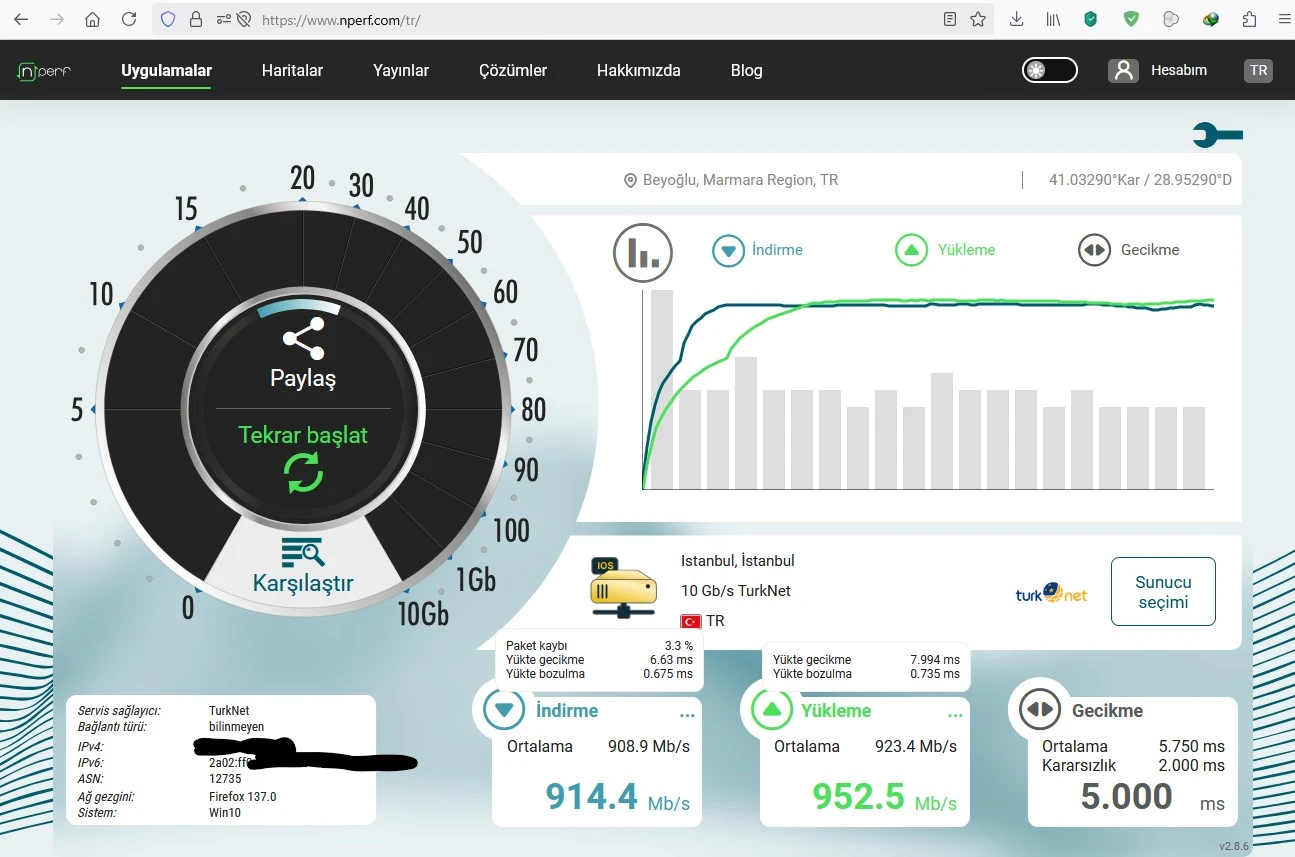
Task: Click the browser home button
Action: tap(92, 19)
